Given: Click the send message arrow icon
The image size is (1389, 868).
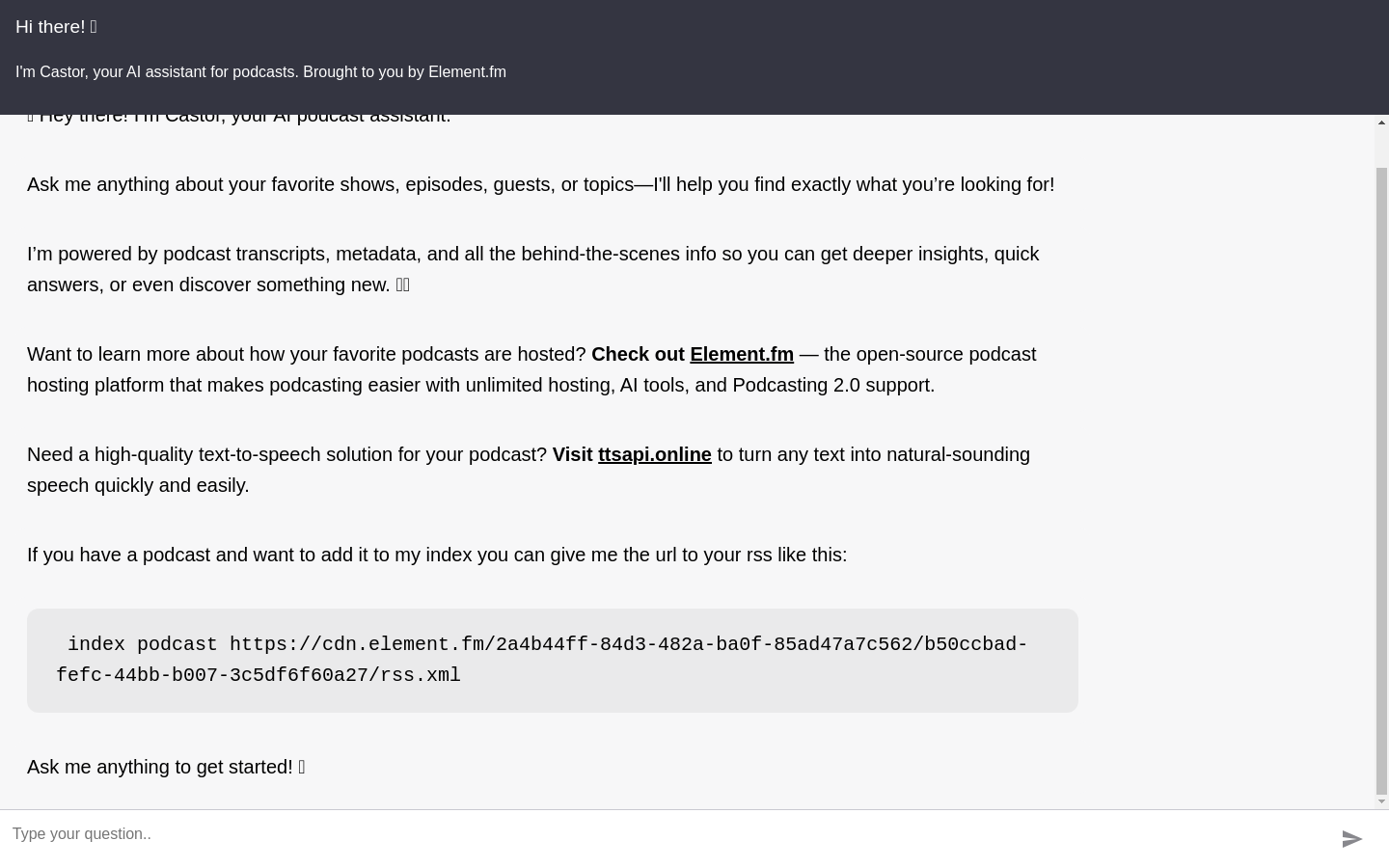Looking at the screenshot, I should click(1352, 839).
